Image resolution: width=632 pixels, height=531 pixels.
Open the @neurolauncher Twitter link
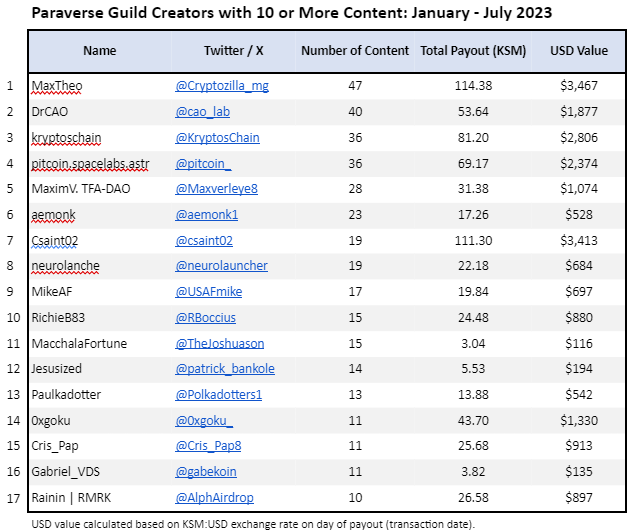click(x=221, y=266)
